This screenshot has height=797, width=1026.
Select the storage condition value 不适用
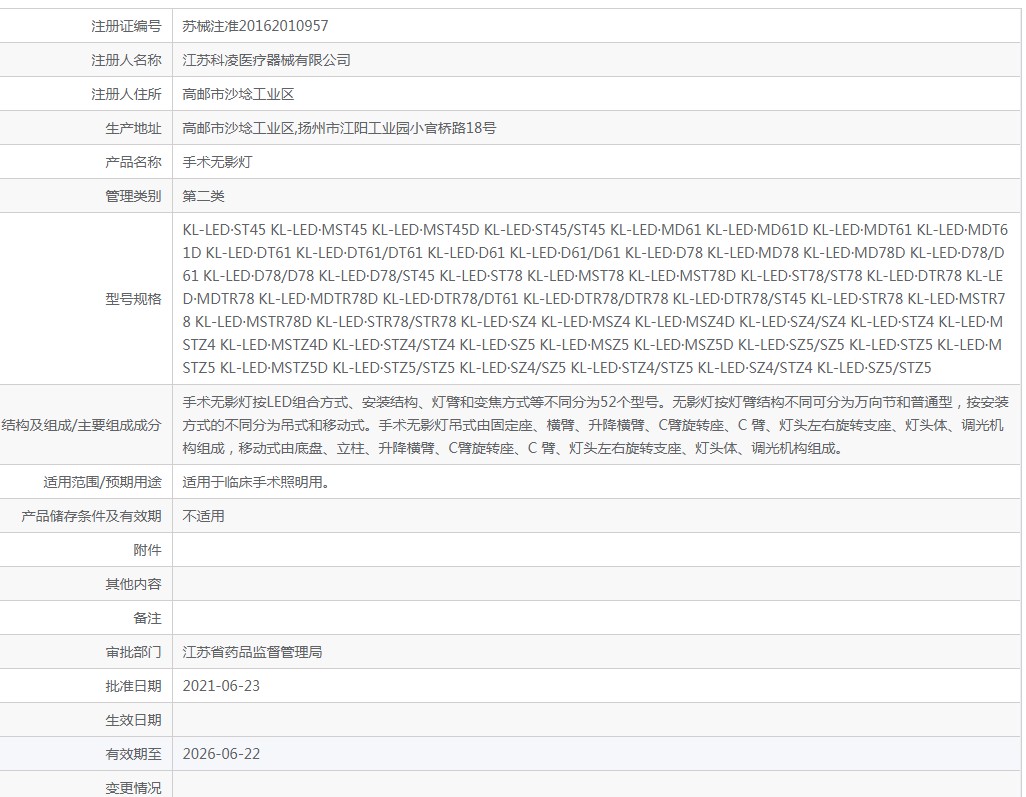tap(203, 516)
